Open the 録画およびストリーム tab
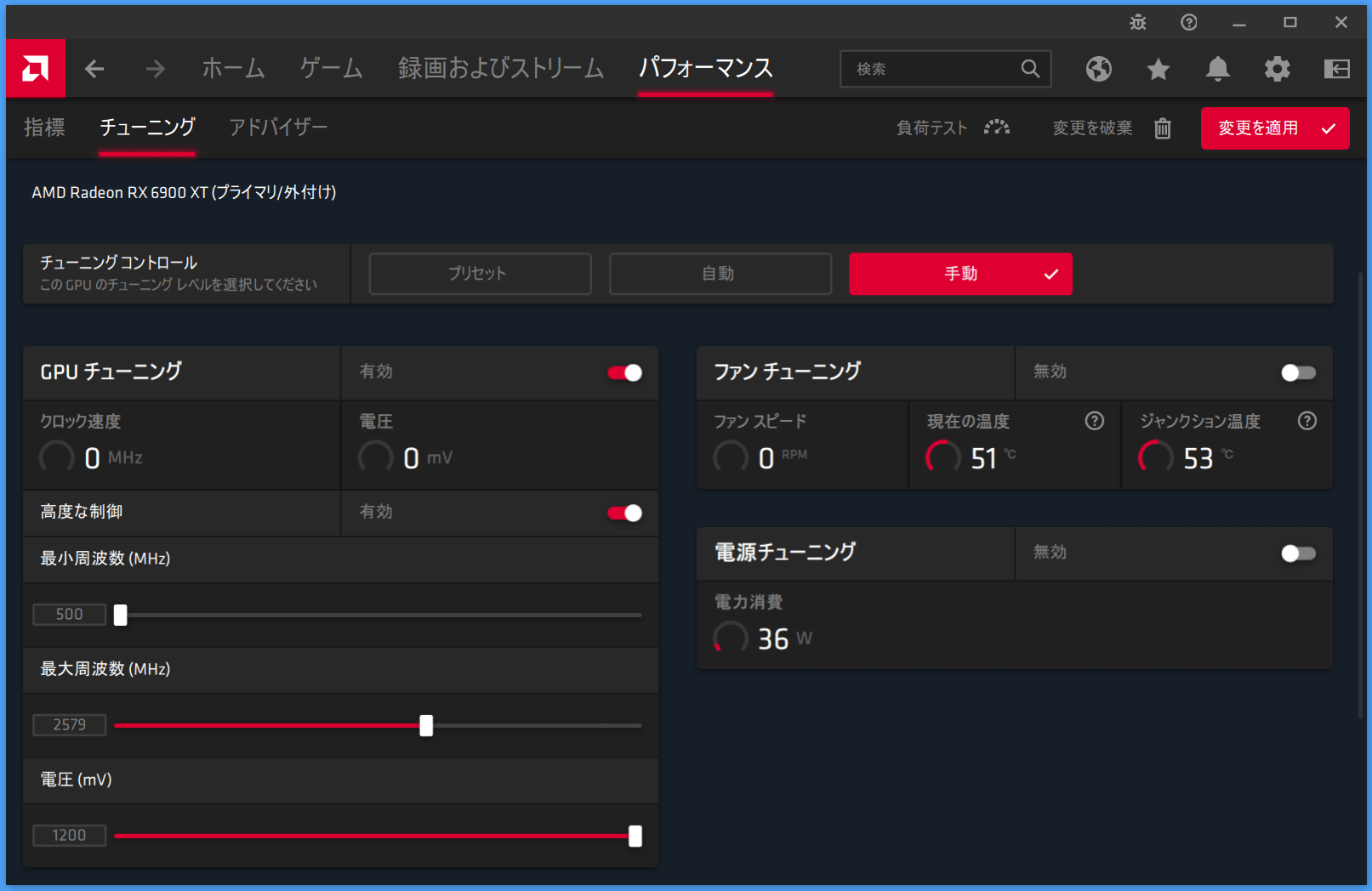This screenshot has width=1372, height=891. (x=501, y=68)
